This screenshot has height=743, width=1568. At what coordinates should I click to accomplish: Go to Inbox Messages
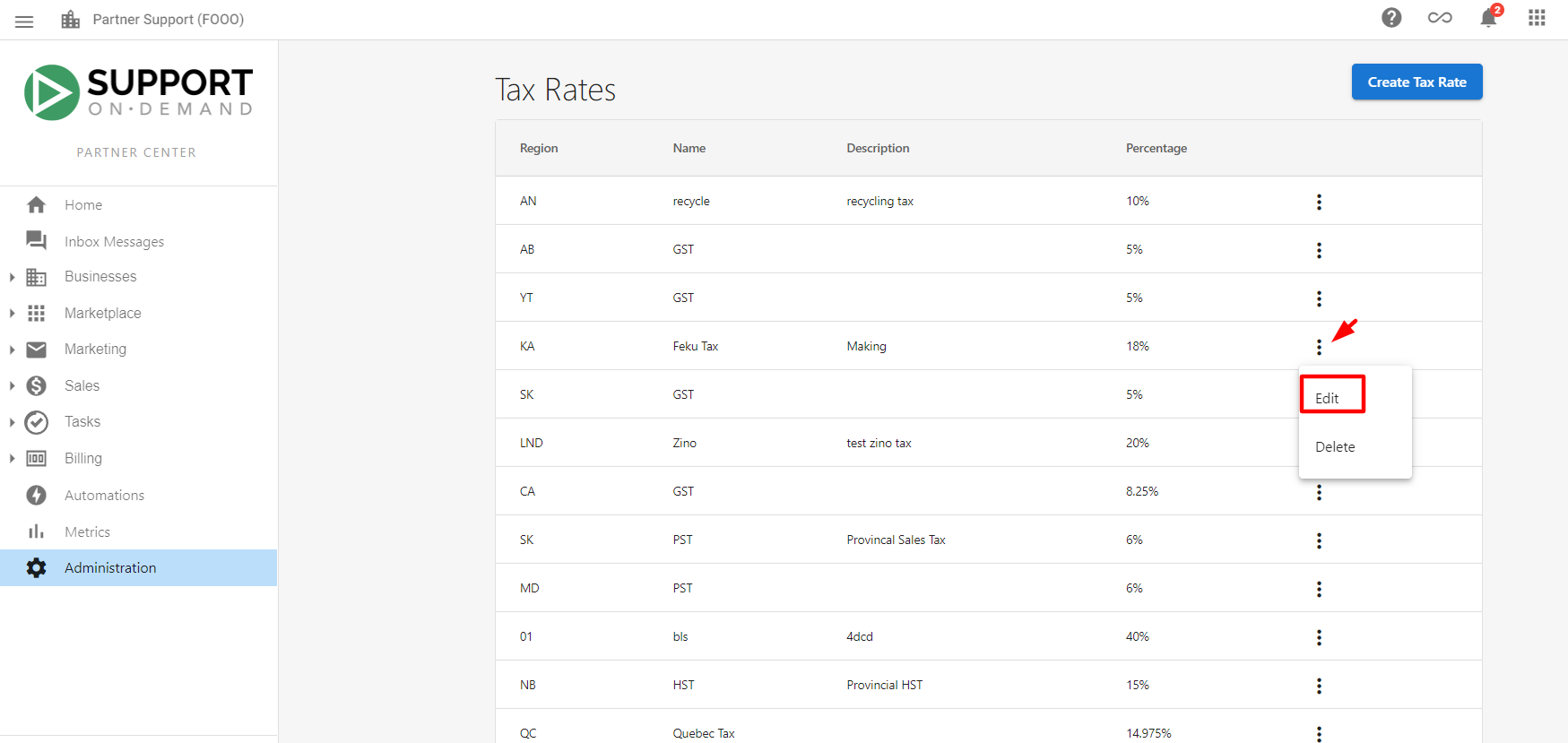(x=114, y=242)
